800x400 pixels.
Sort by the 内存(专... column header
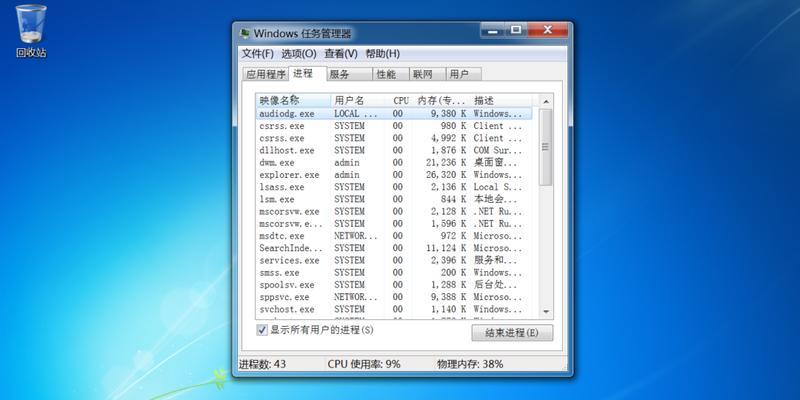442,101
